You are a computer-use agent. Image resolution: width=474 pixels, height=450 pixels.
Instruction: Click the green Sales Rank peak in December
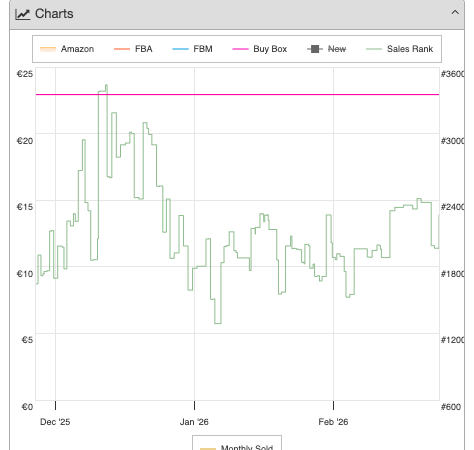tap(106, 86)
